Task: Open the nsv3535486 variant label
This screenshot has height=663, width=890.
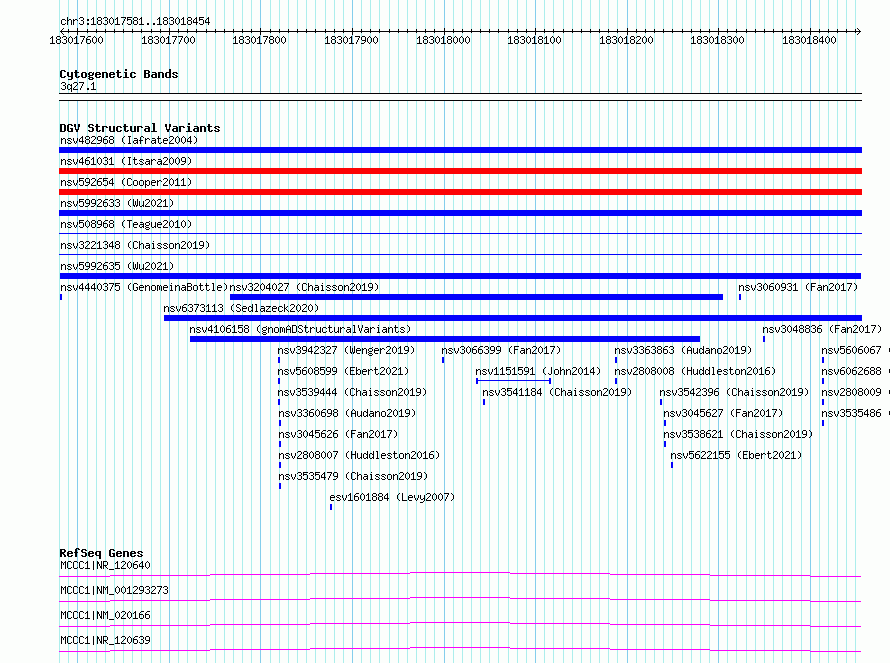Action: 851,413
